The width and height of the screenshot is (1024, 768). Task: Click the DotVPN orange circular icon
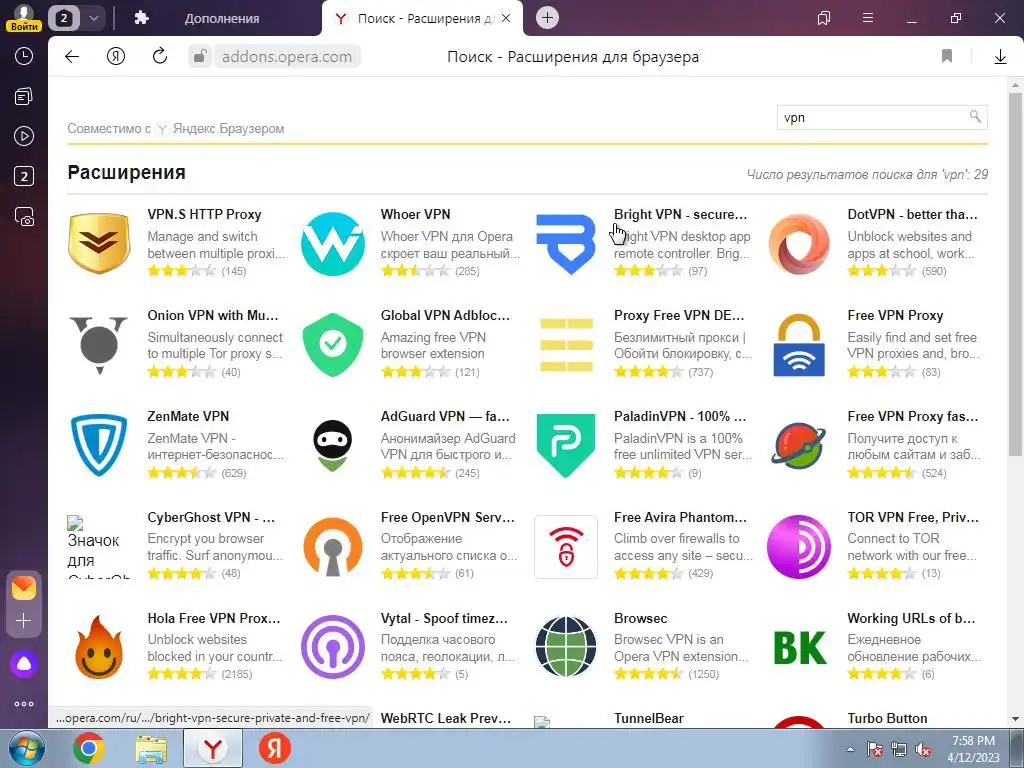[x=799, y=243]
